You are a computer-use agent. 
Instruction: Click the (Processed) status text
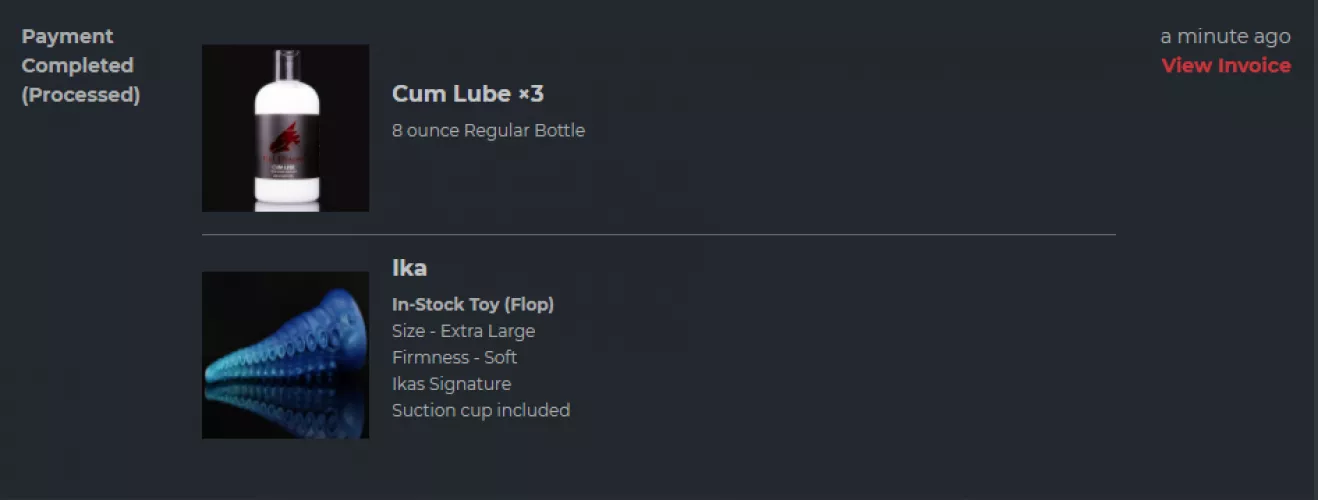(x=80, y=95)
